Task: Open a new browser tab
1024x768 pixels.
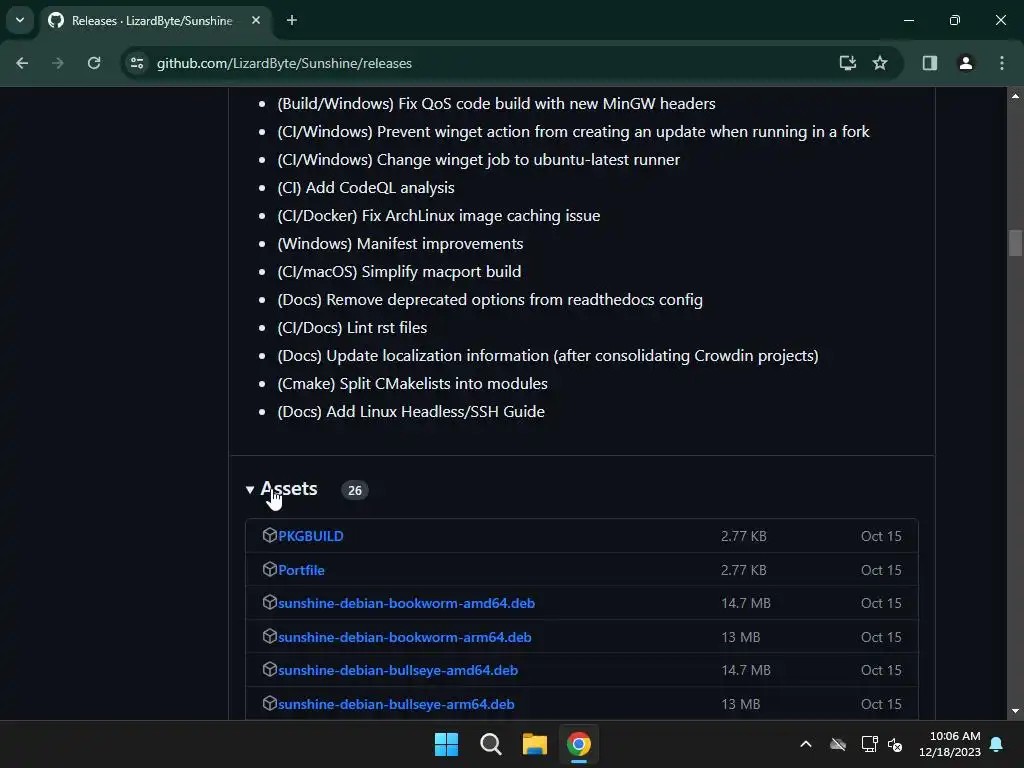Action: tap(292, 20)
